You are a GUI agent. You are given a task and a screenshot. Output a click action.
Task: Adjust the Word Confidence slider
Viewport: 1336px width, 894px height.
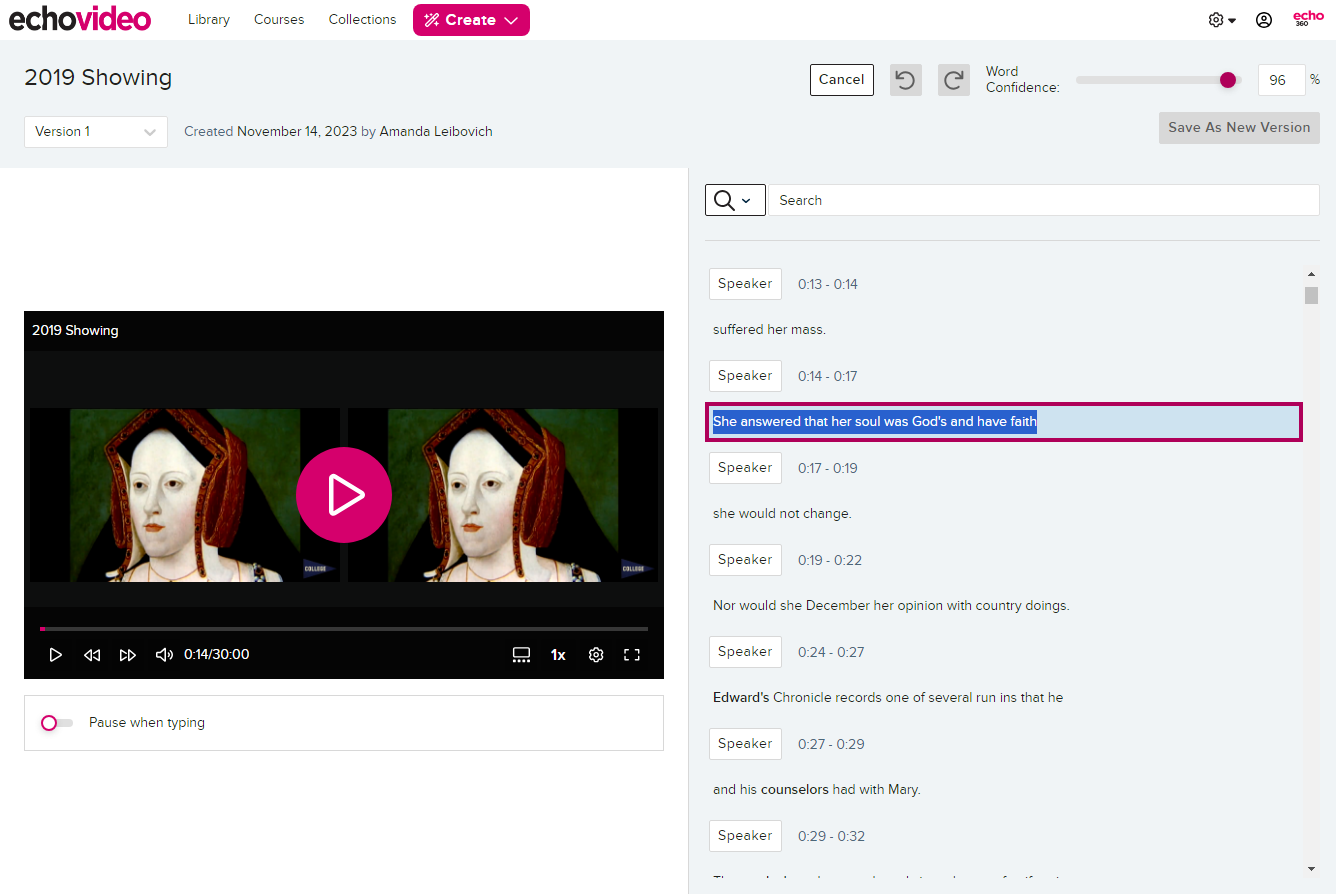pyautogui.click(x=1228, y=79)
